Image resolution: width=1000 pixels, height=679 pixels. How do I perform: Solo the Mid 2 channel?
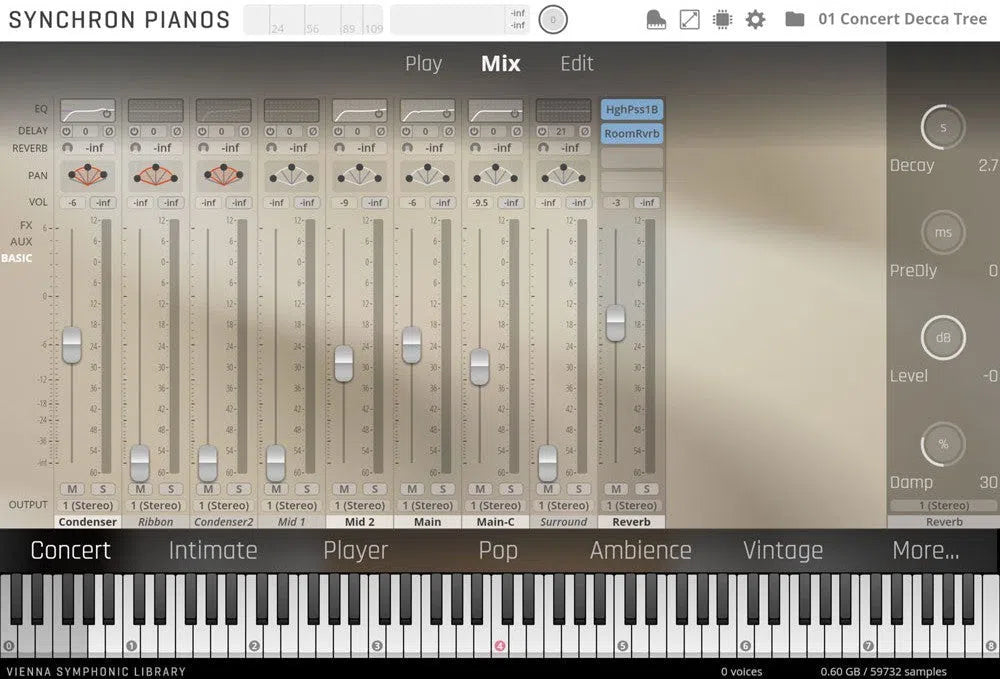click(x=374, y=489)
